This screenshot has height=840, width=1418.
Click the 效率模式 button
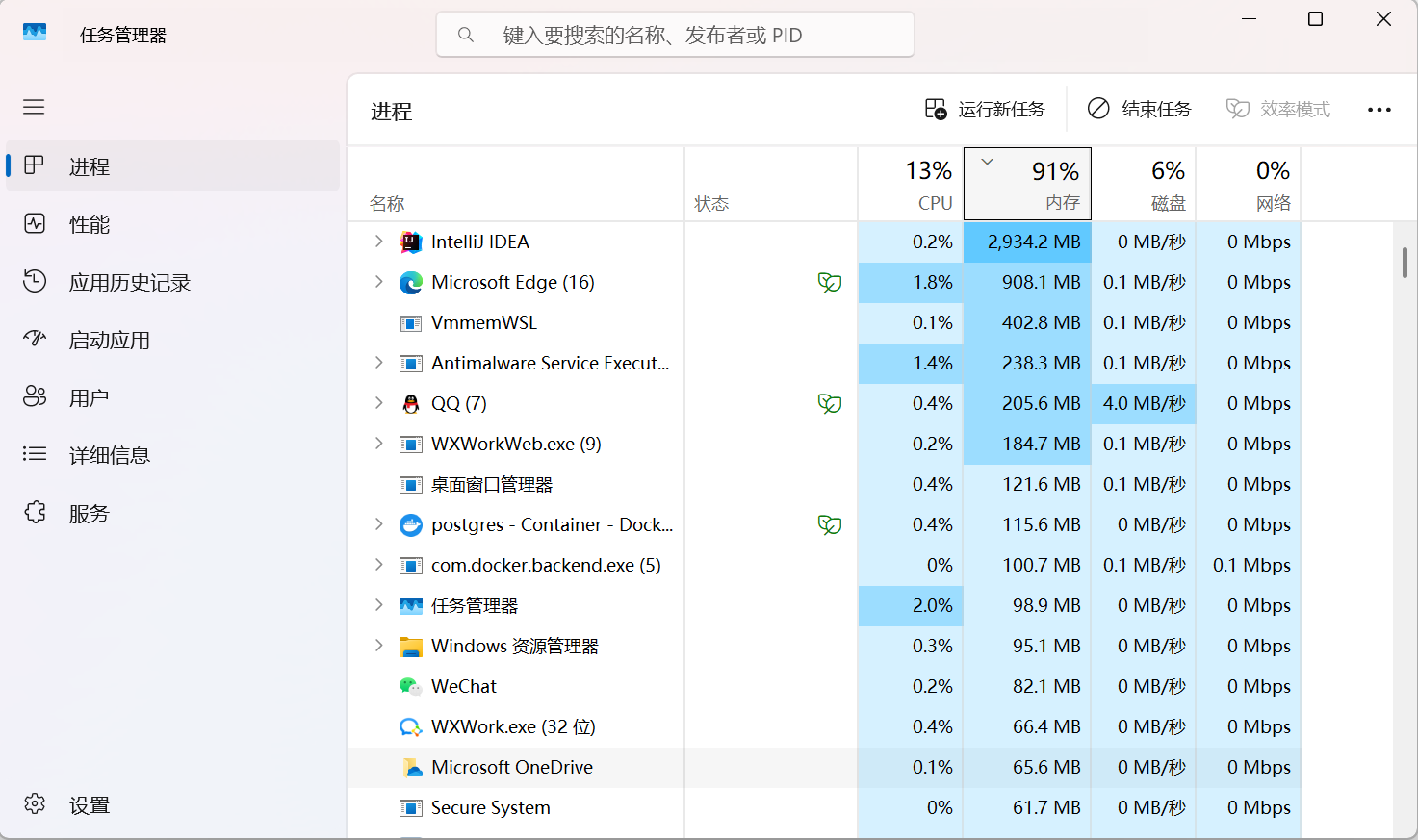(x=1278, y=110)
